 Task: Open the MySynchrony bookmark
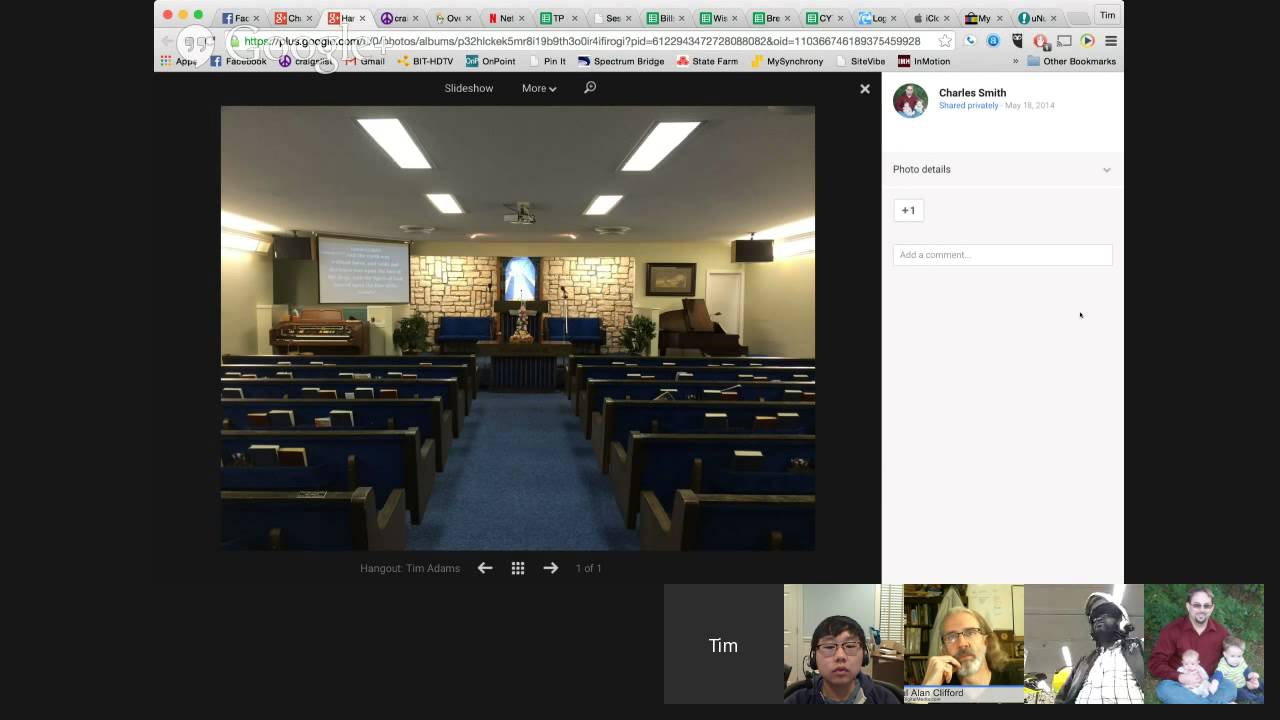(x=787, y=61)
